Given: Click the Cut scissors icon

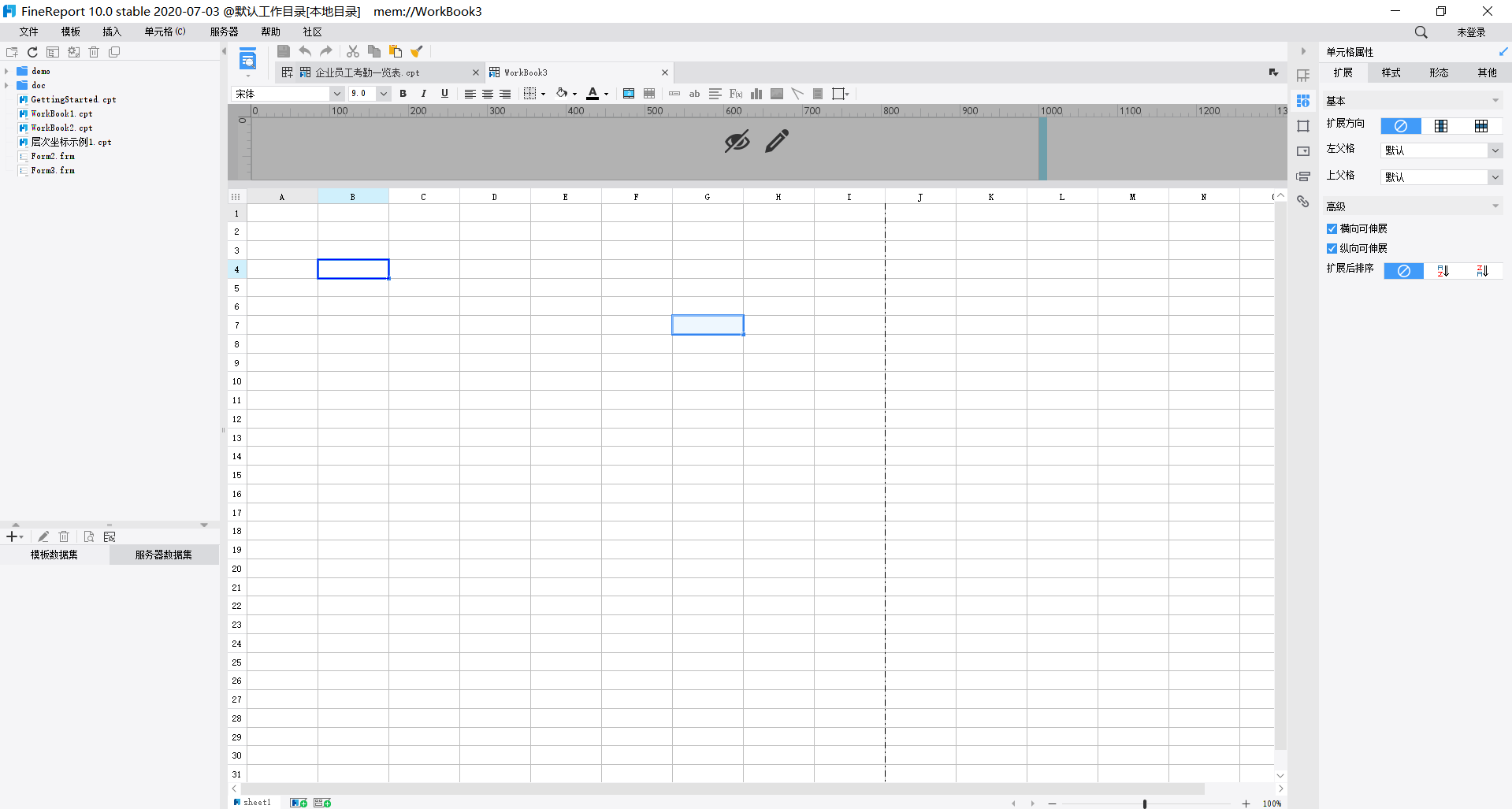Looking at the screenshot, I should 353,51.
